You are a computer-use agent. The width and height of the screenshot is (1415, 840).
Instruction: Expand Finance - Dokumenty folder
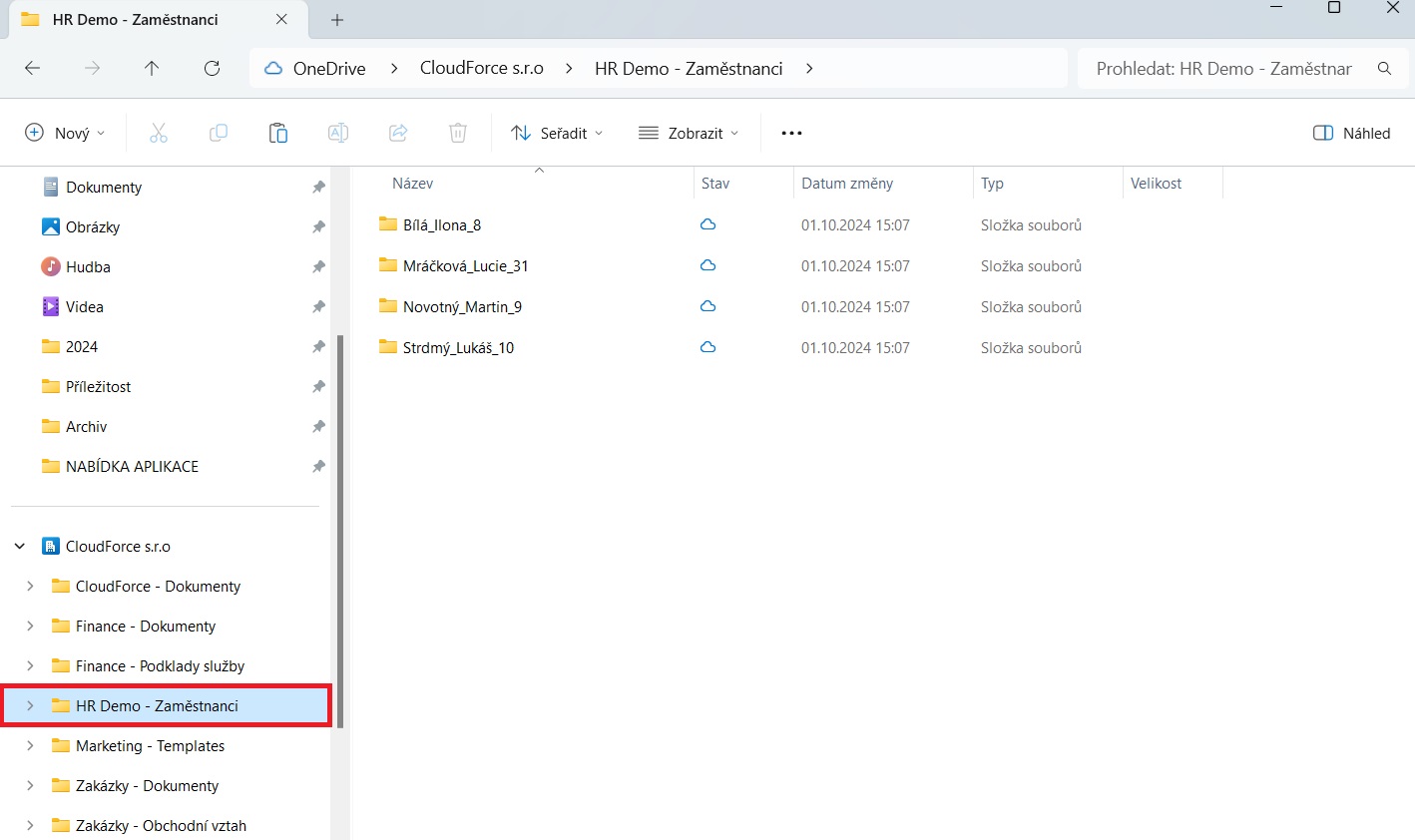pyautogui.click(x=30, y=626)
